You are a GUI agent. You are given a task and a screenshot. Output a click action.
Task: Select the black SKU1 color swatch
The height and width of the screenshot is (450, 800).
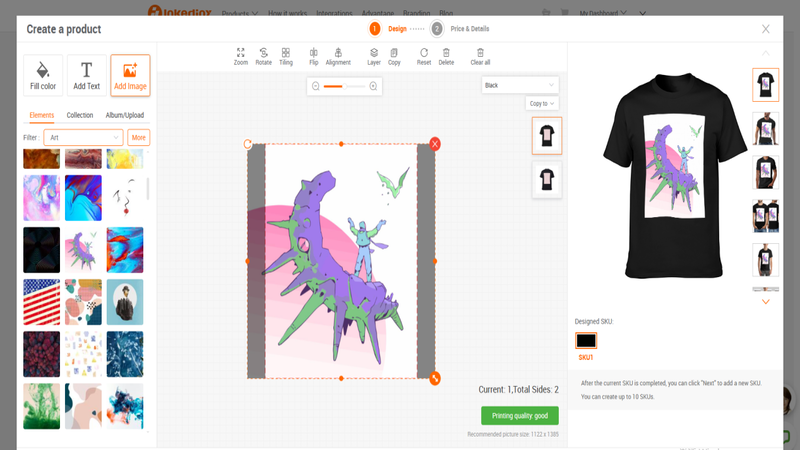(586, 340)
